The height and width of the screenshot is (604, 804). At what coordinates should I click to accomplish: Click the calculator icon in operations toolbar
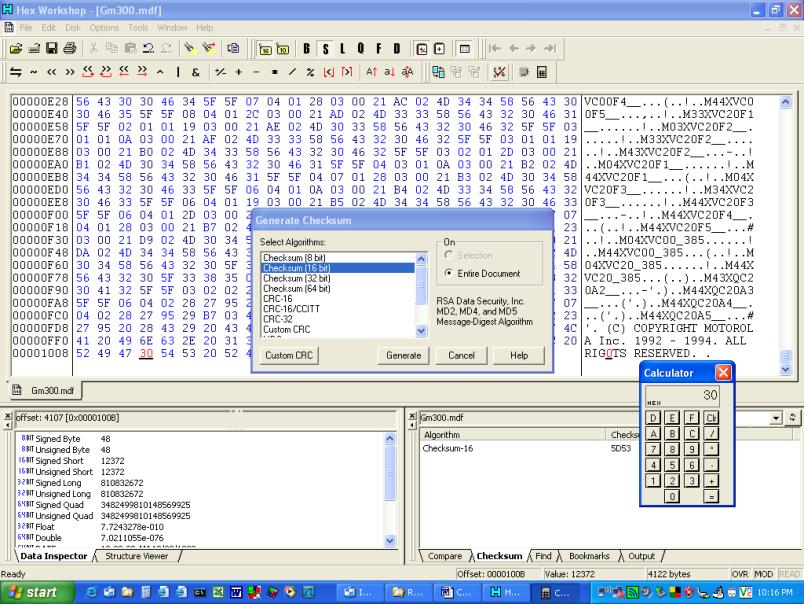click(542, 73)
